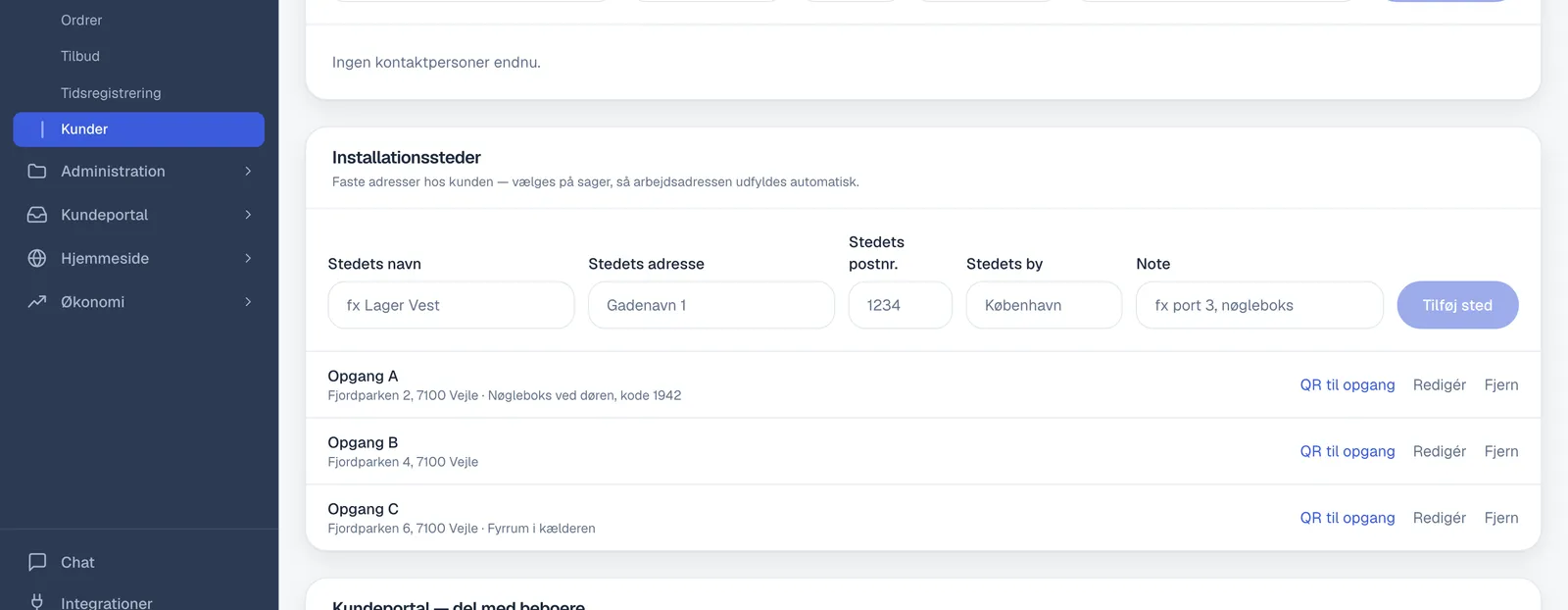Open QR til opgang for Opgang C
Screen dimensions: 1568x610
coord(1347,518)
